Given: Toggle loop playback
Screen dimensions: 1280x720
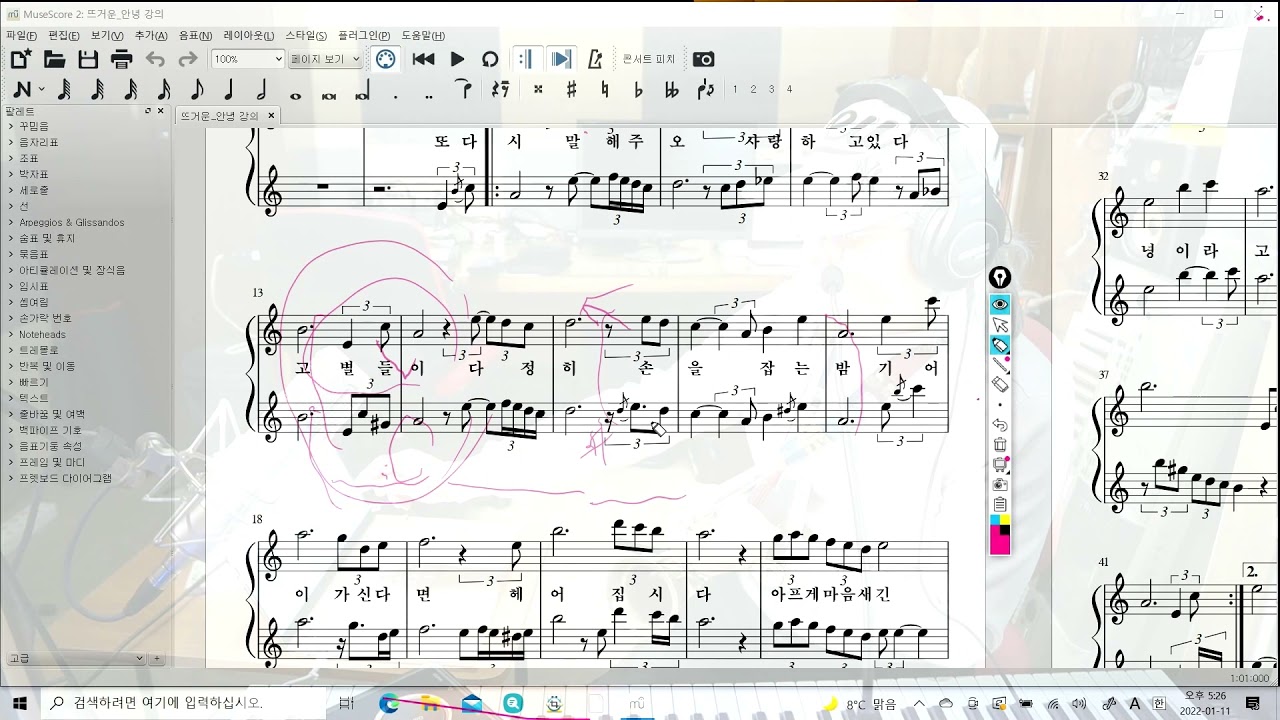Looking at the screenshot, I should click(490, 59).
